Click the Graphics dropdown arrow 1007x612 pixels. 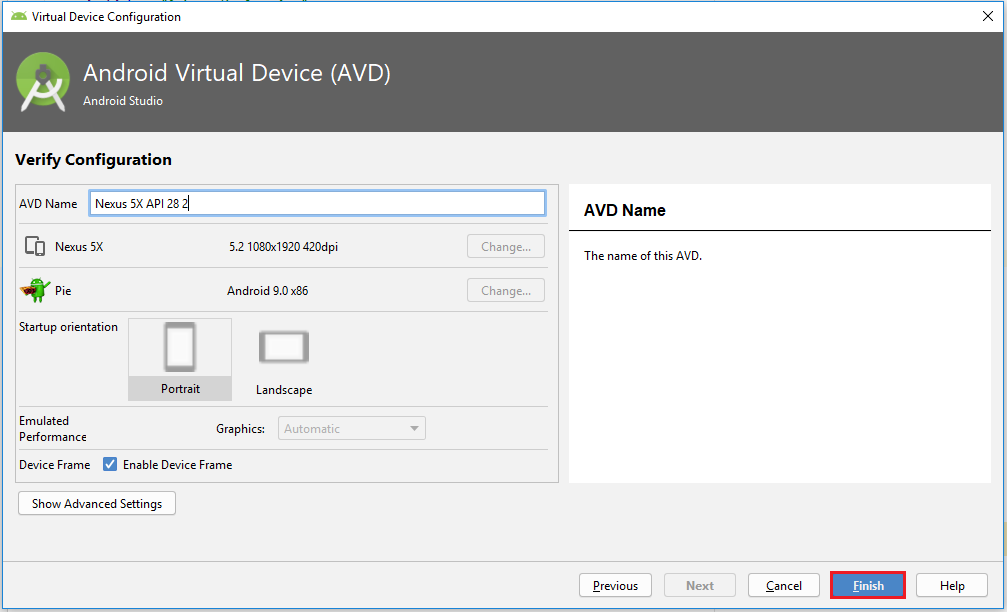click(x=414, y=429)
